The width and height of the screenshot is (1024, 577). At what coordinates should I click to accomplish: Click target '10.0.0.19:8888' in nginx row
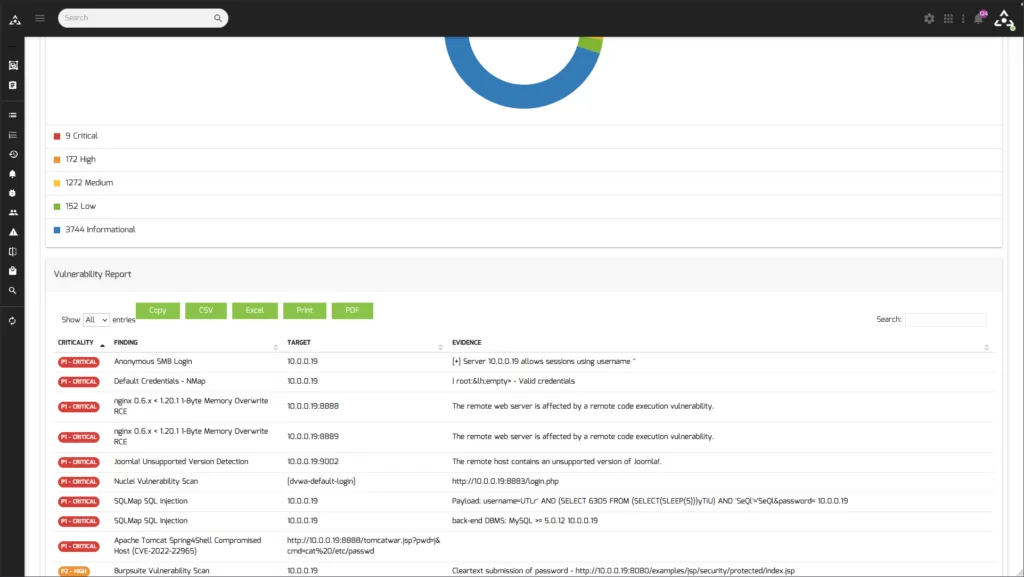point(313,406)
